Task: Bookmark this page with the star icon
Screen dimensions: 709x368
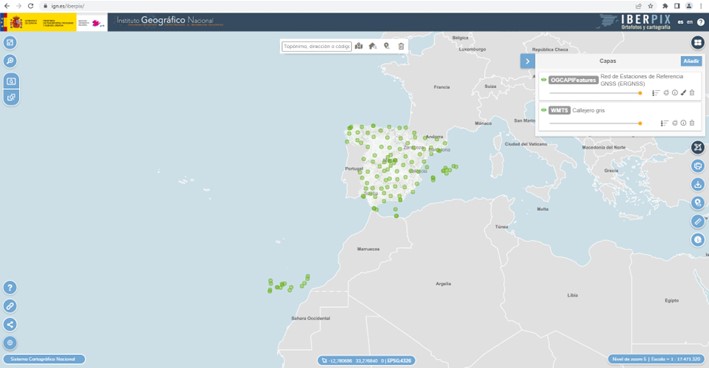Action: pos(650,6)
